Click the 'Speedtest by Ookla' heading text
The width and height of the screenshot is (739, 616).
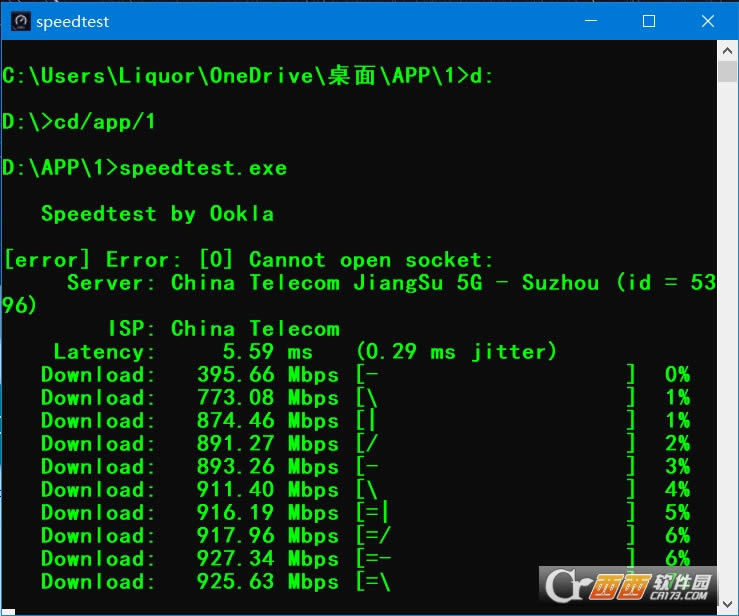pyautogui.click(x=157, y=214)
